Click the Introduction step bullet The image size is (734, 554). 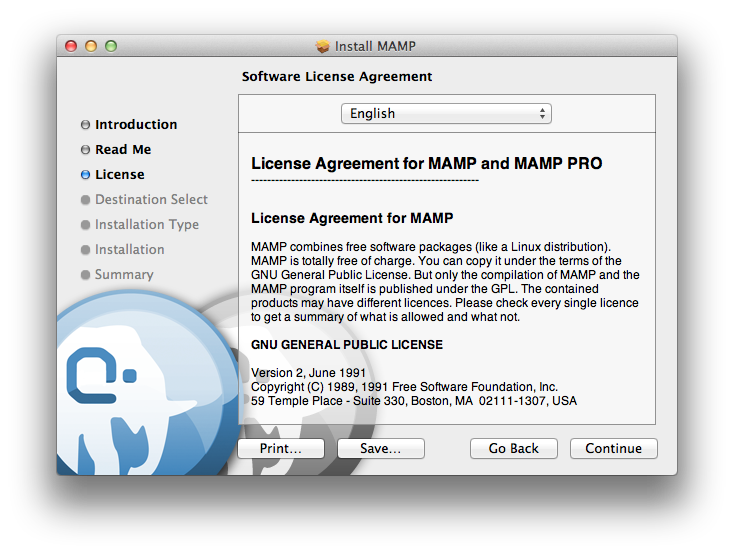pos(85,125)
